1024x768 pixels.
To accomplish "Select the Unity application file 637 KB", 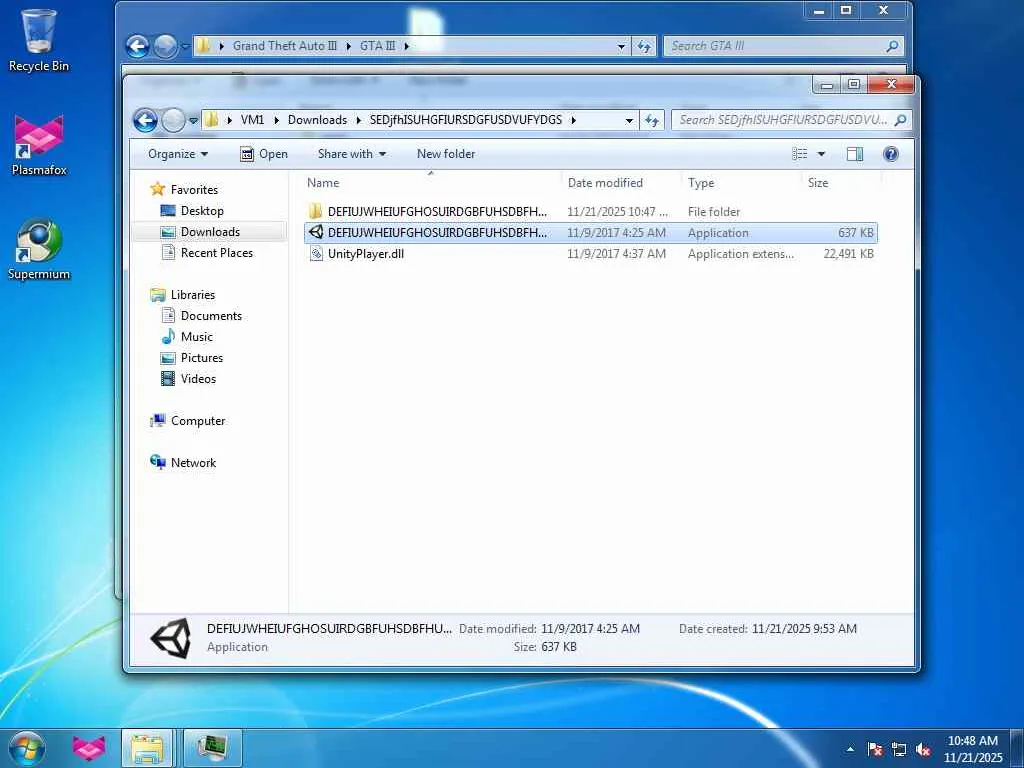I will (590, 232).
